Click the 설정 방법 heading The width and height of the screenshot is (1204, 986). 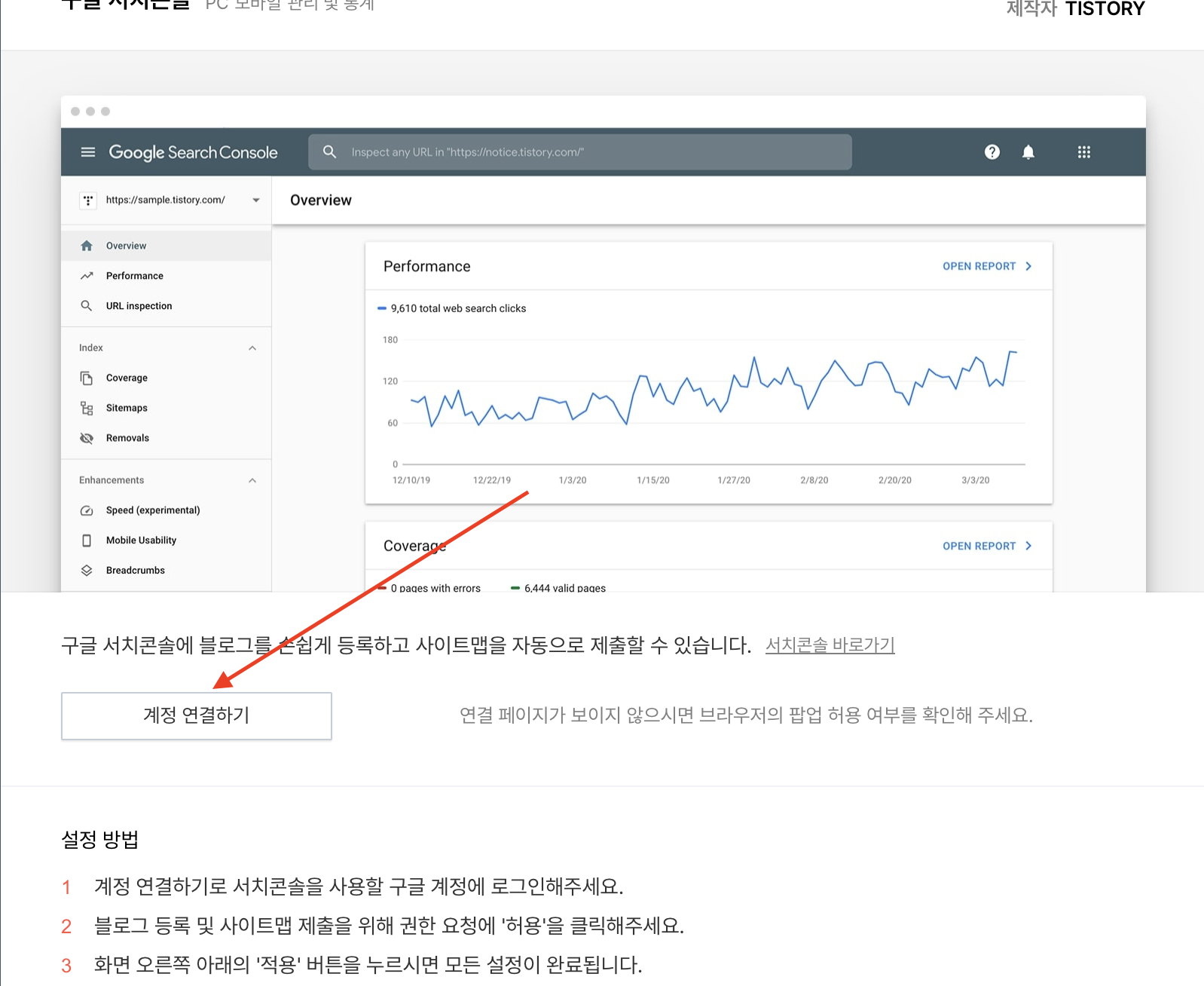100,840
